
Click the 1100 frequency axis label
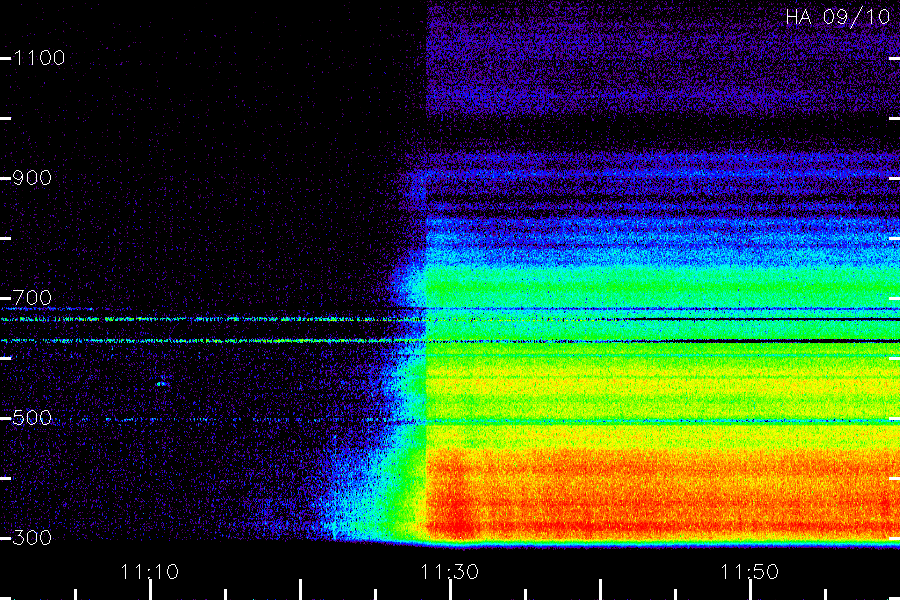39,58
